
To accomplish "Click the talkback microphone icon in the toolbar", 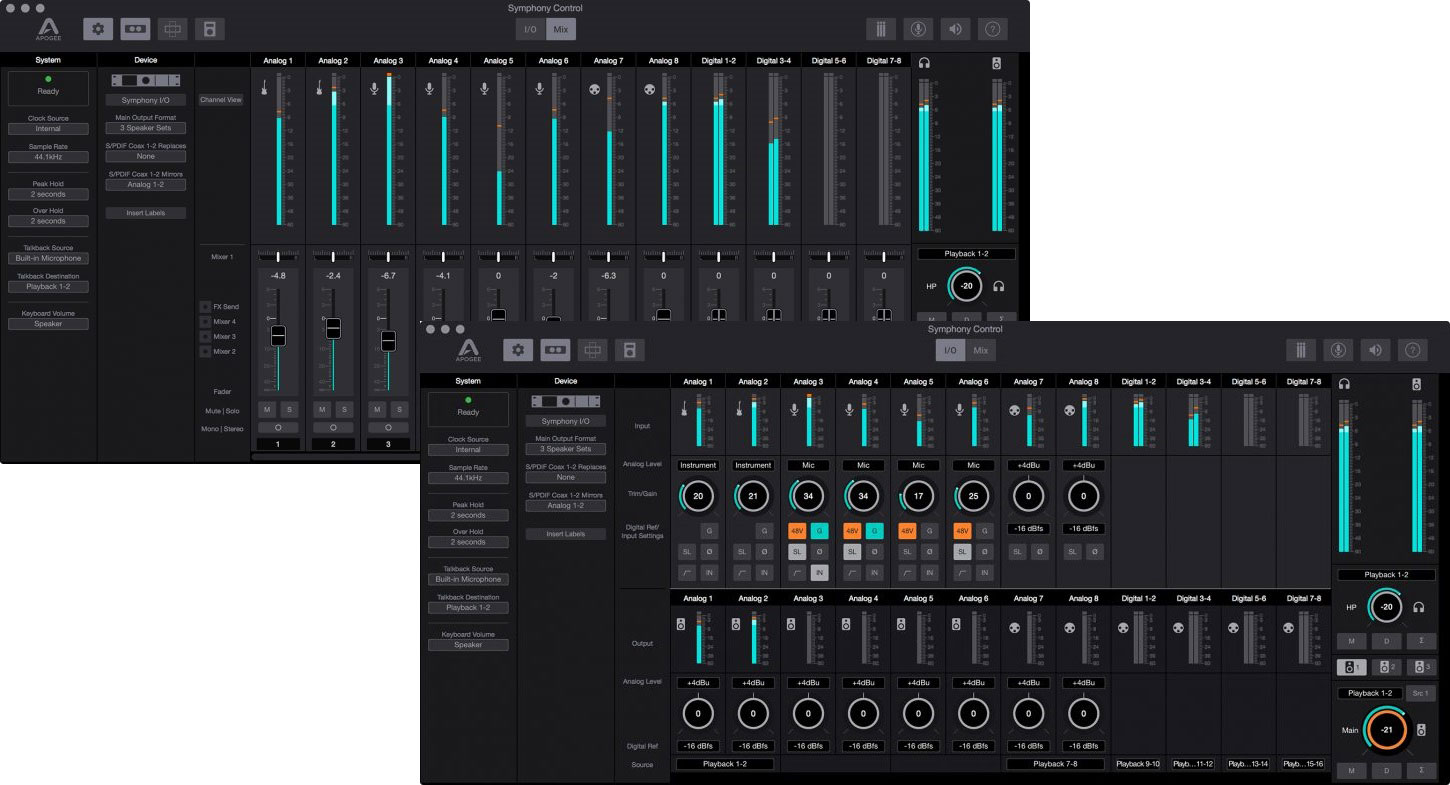I will point(1338,350).
